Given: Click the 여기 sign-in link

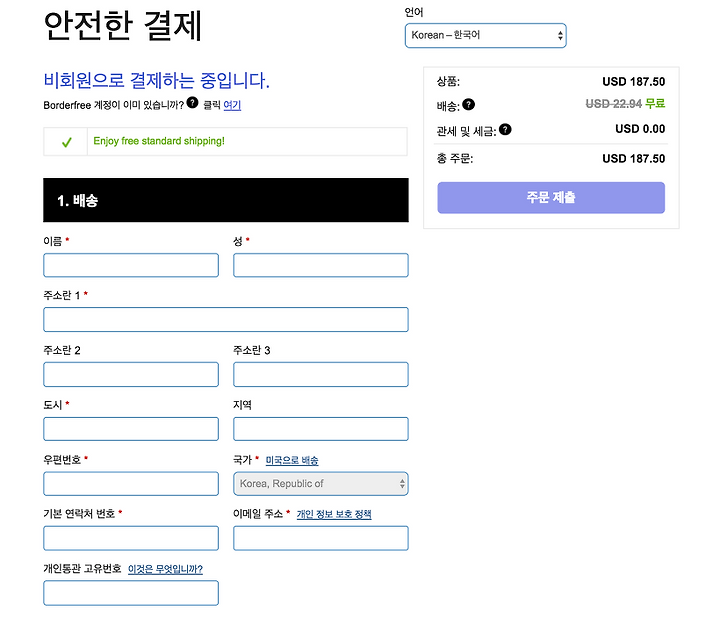Looking at the screenshot, I should point(232,105).
